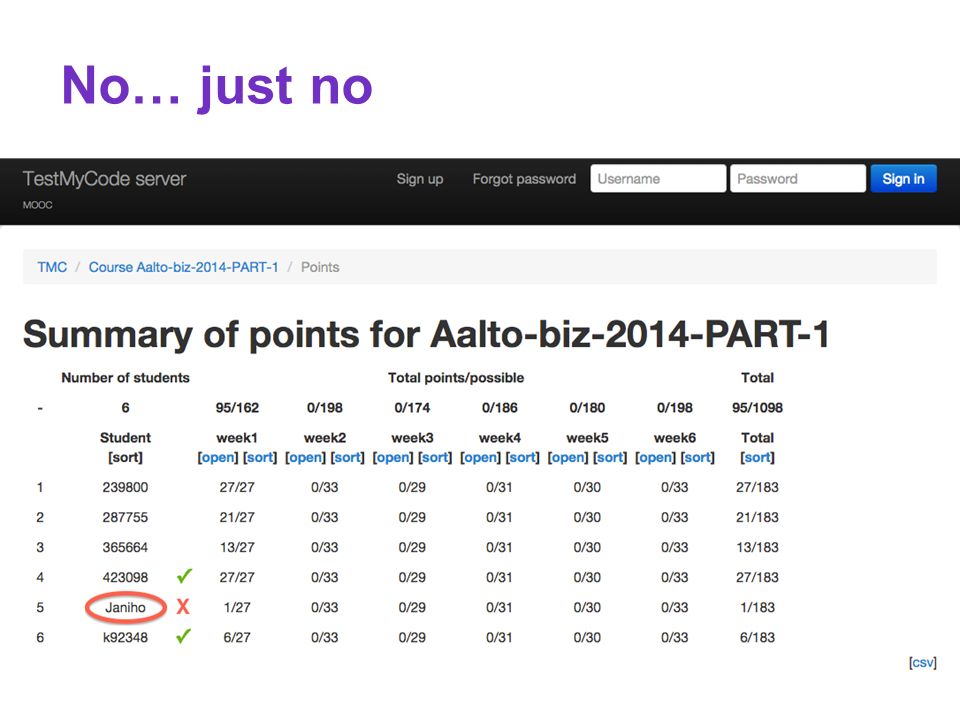Image resolution: width=960 pixels, height=720 pixels.
Task: Click the 13/183 total score
Action: (x=757, y=547)
